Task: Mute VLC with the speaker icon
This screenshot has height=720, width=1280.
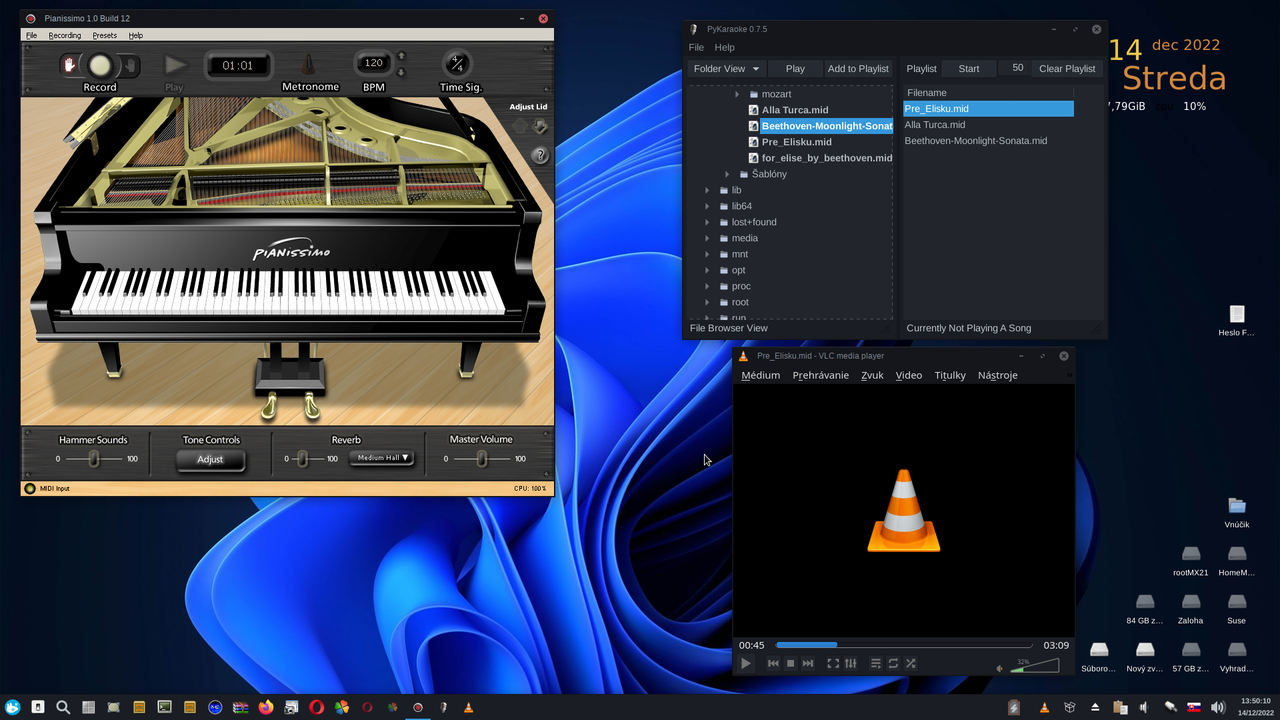Action: coord(1000,668)
